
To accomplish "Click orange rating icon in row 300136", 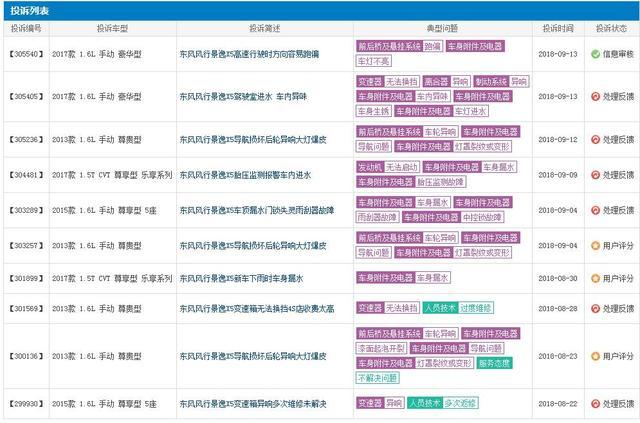I will click(596, 356).
